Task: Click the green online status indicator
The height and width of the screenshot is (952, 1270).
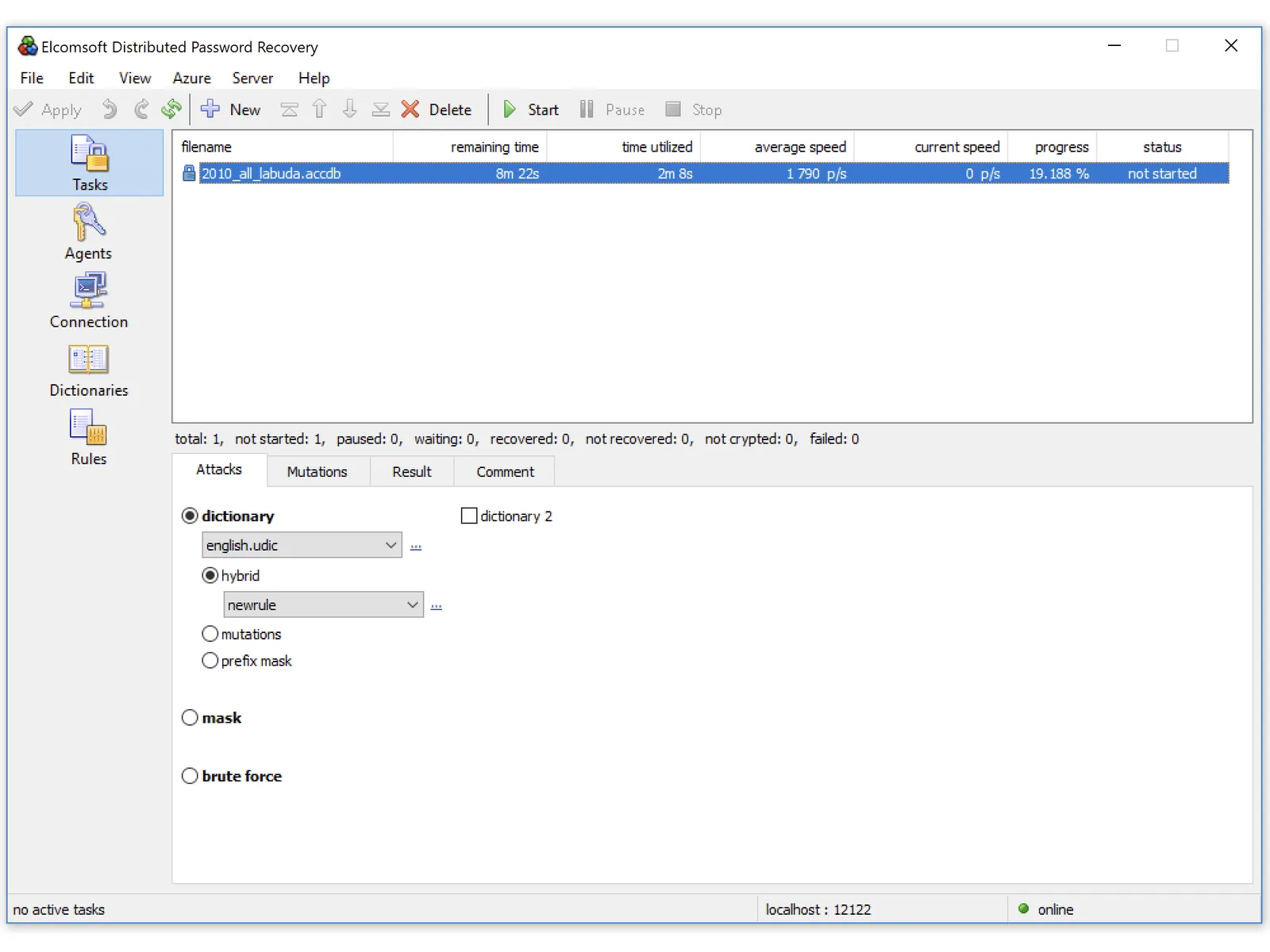Action: coord(1024,909)
